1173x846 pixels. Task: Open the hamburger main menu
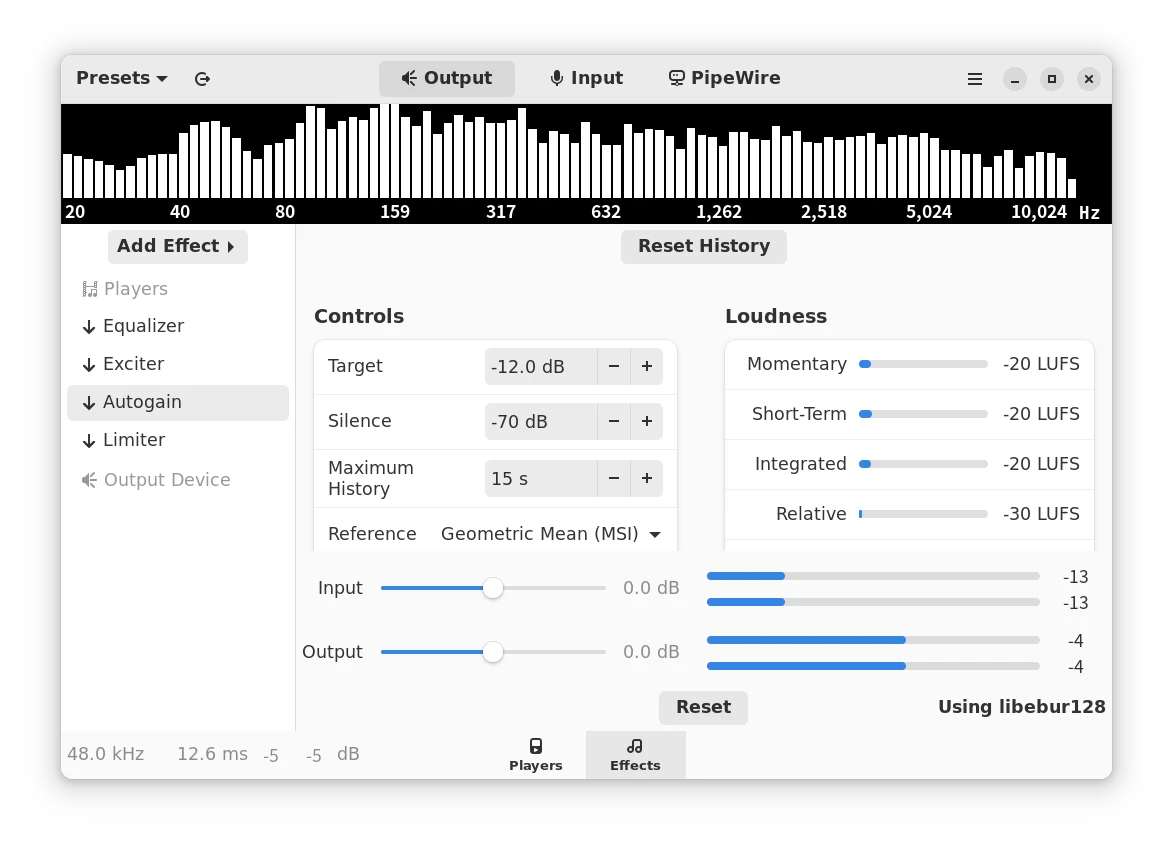coord(975,79)
